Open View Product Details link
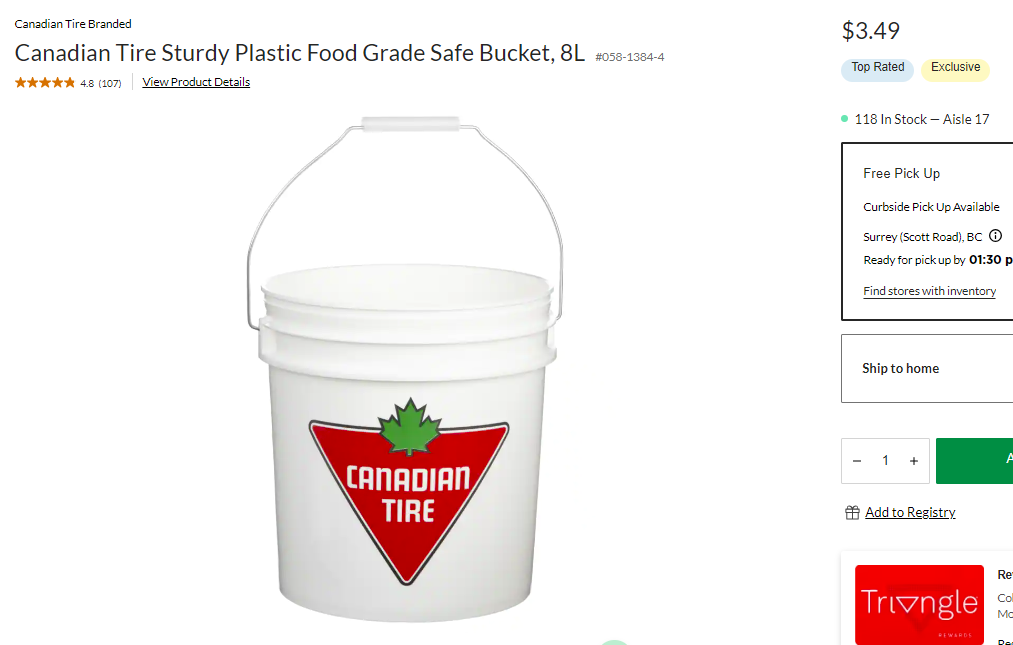Image resolution: width=1013 pixels, height=645 pixels. point(196,82)
